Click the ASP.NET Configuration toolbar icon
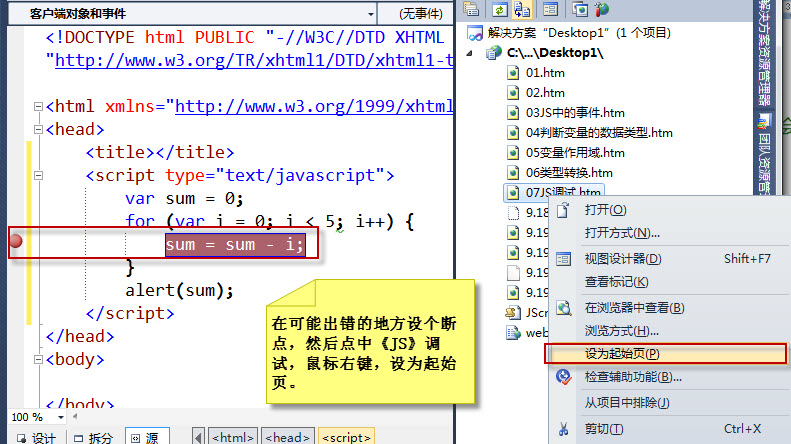 click(601, 9)
